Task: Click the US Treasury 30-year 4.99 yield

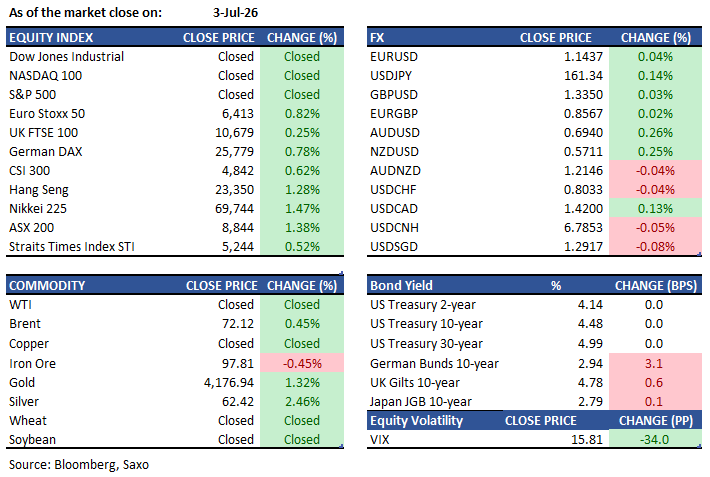Action: [590, 344]
